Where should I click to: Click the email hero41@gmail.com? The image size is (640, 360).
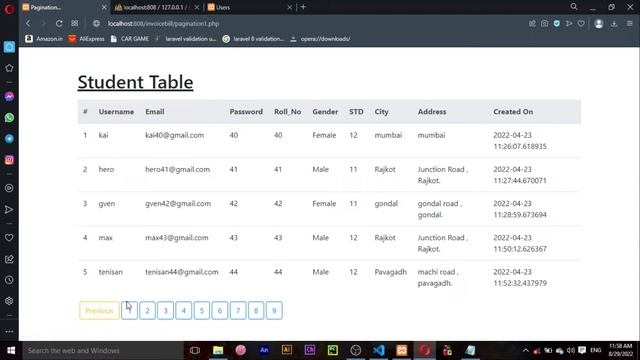tap(178, 169)
